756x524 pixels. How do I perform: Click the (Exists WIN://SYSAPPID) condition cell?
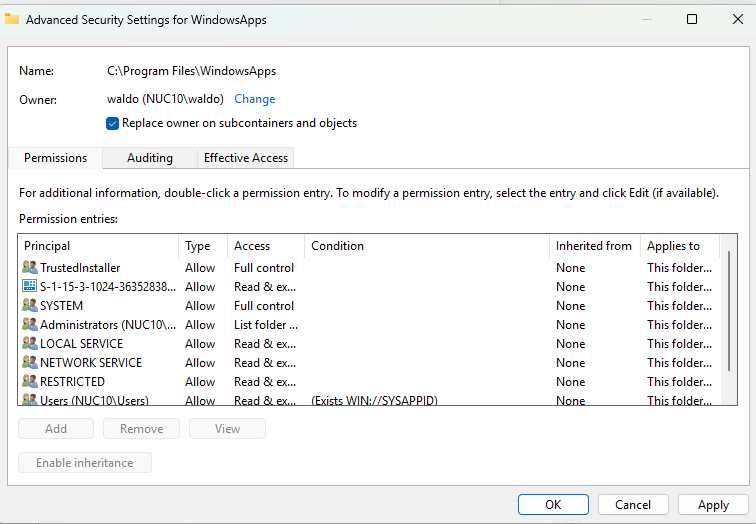(x=374, y=400)
